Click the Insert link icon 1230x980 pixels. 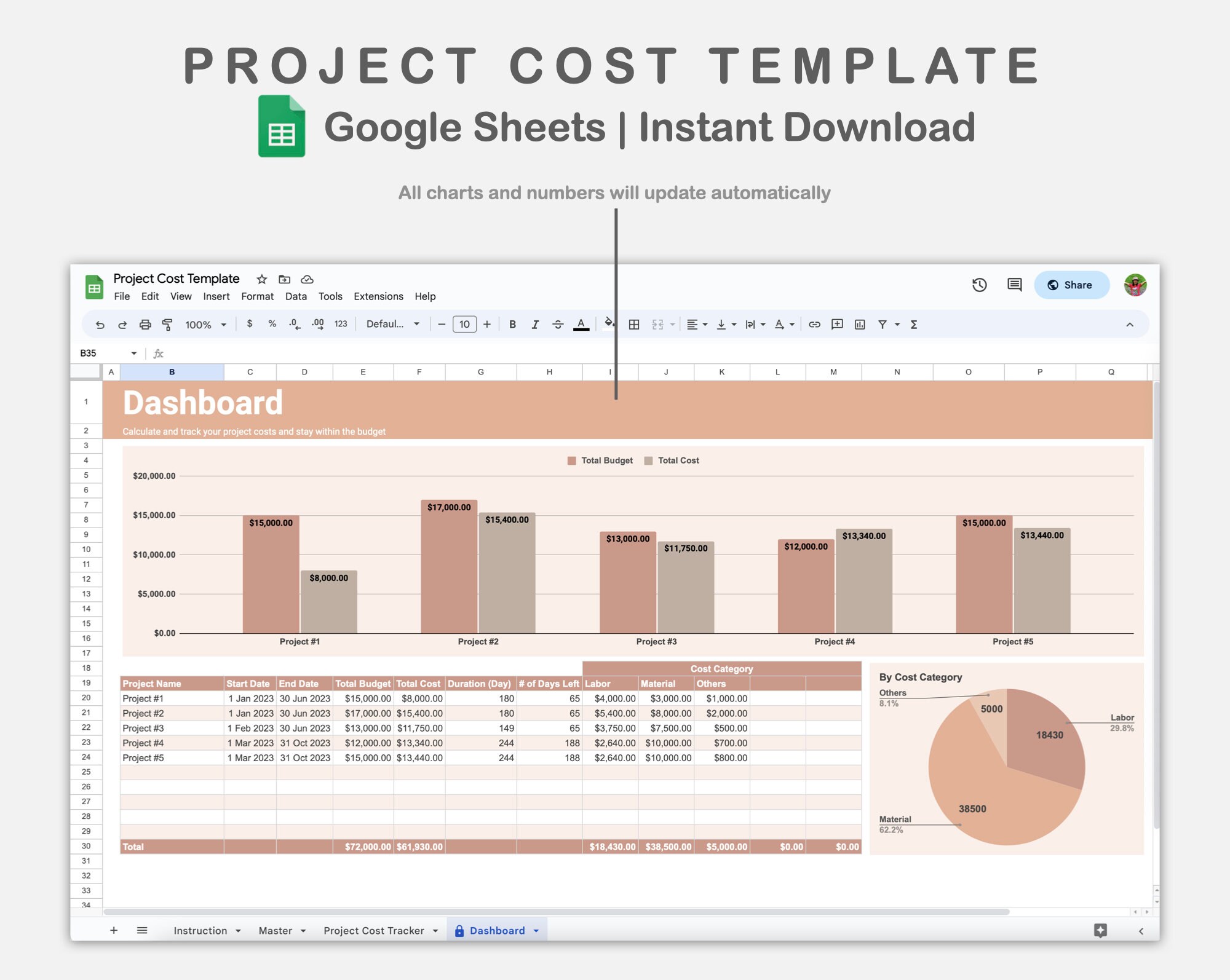pos(815,324)
